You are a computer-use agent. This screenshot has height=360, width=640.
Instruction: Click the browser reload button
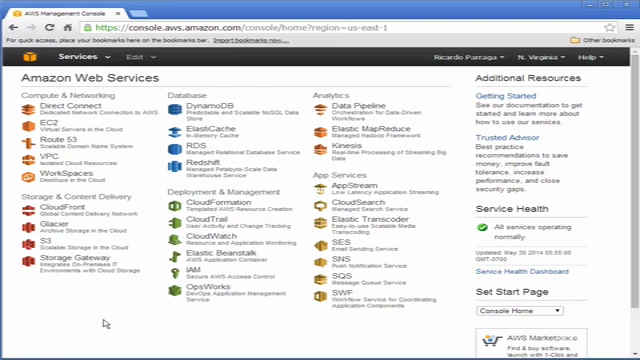coord(50,27)
